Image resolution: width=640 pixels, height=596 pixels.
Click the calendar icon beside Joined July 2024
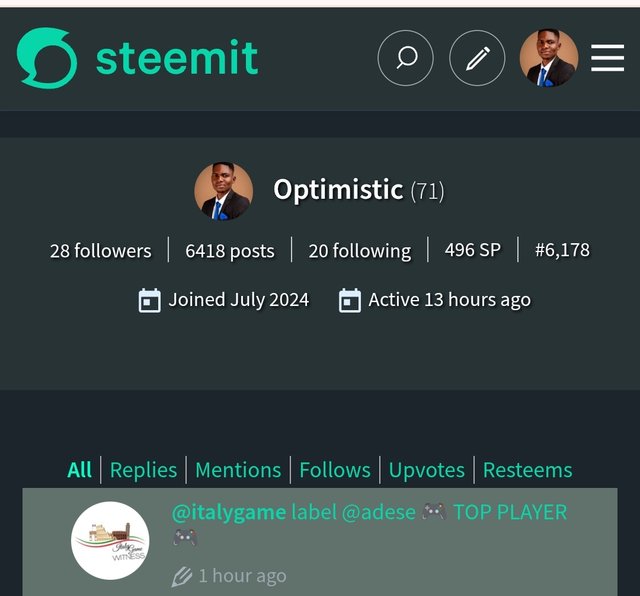(149, 300)
